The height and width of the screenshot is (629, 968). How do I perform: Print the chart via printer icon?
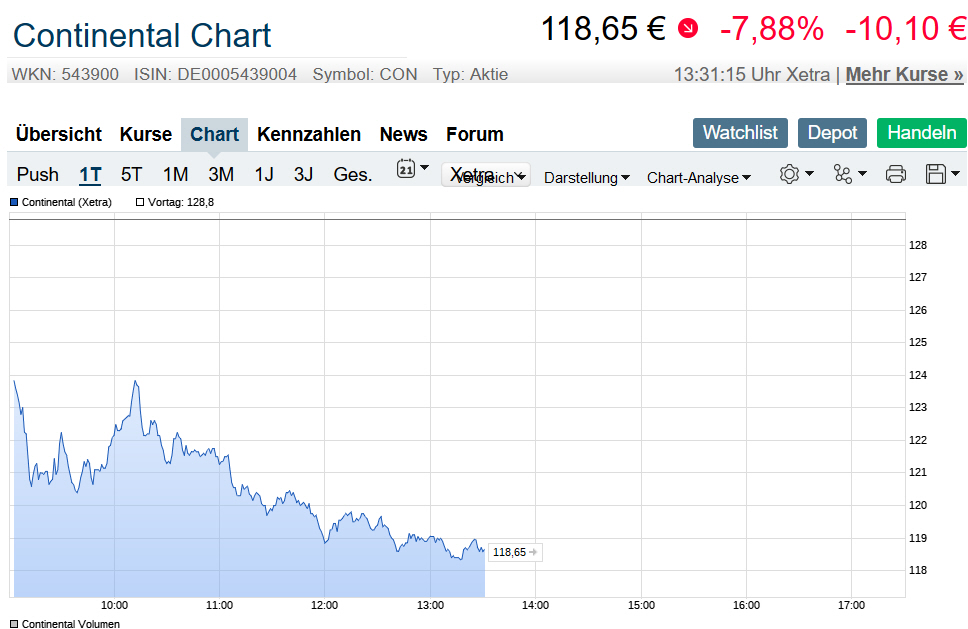[x=895, y=174]
